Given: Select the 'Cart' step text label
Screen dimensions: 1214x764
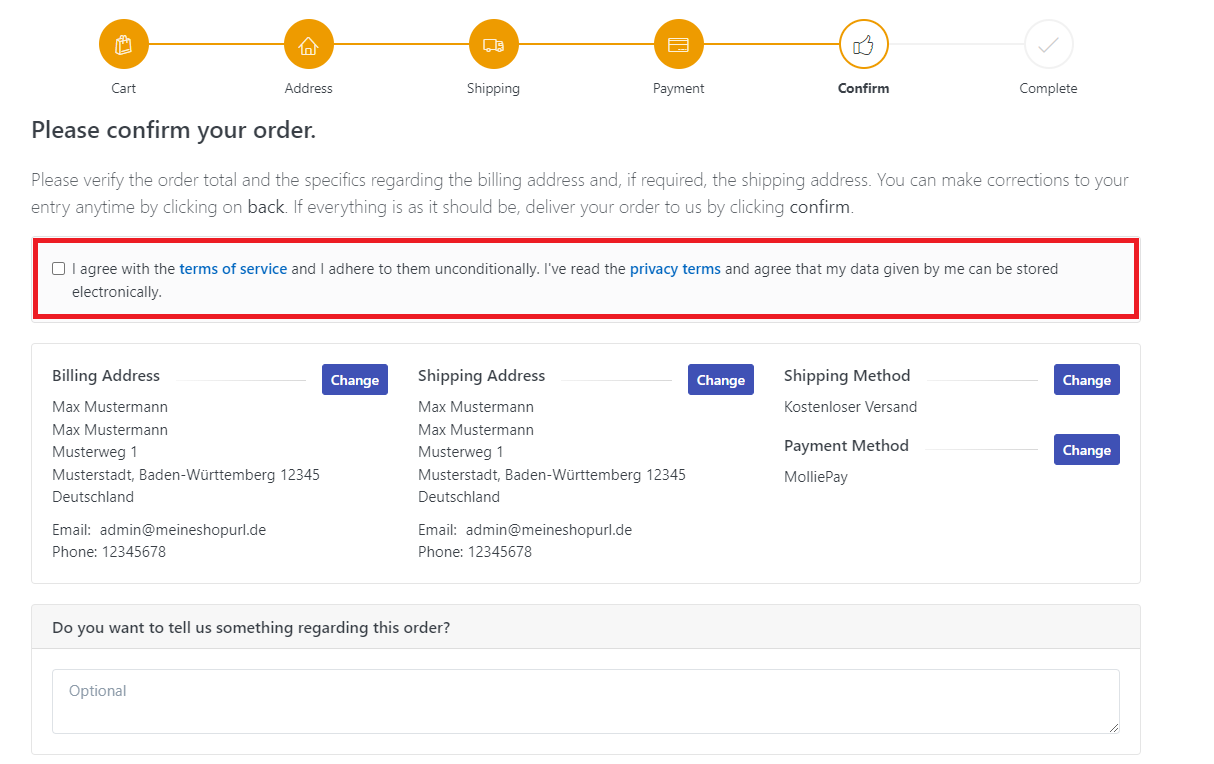Looking at the screenshot, I should 124,88.
